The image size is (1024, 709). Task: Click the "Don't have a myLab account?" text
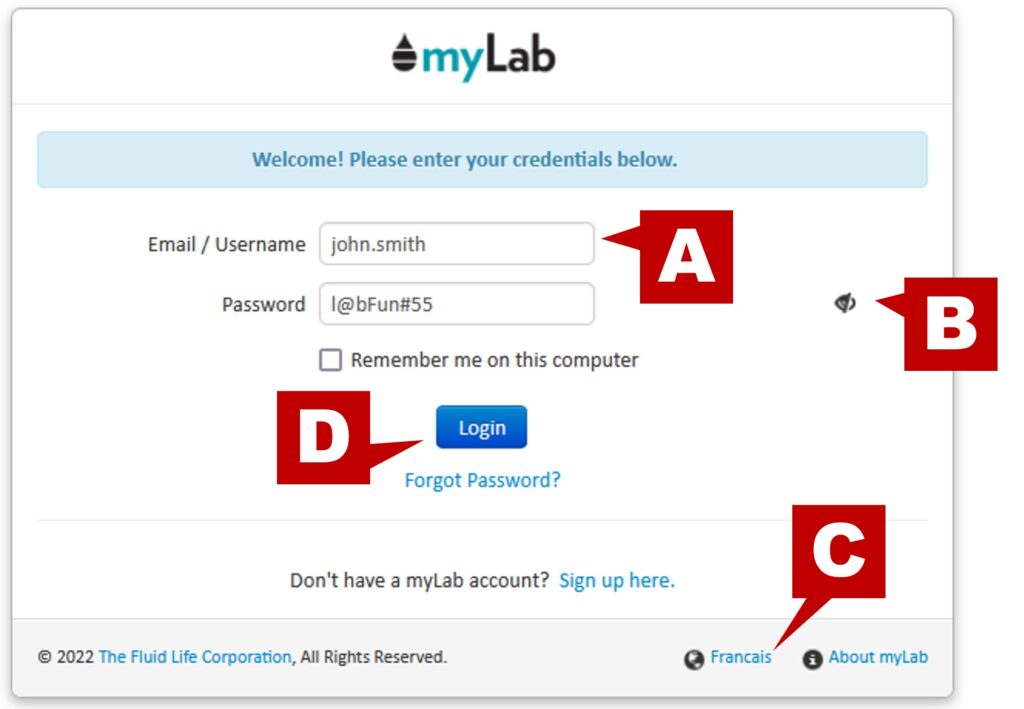420,580
